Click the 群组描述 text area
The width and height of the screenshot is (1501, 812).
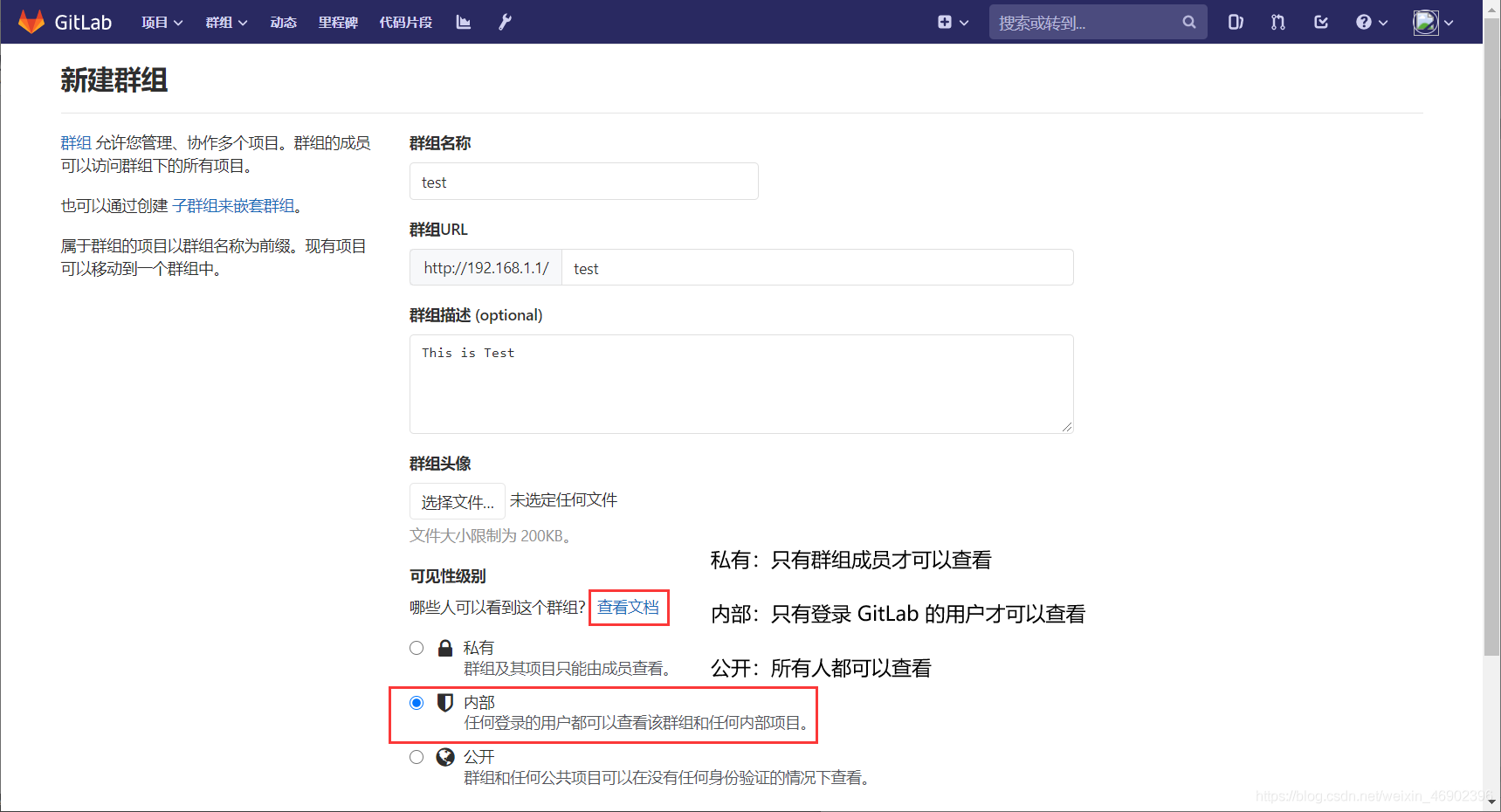click(x=741, y=384)
